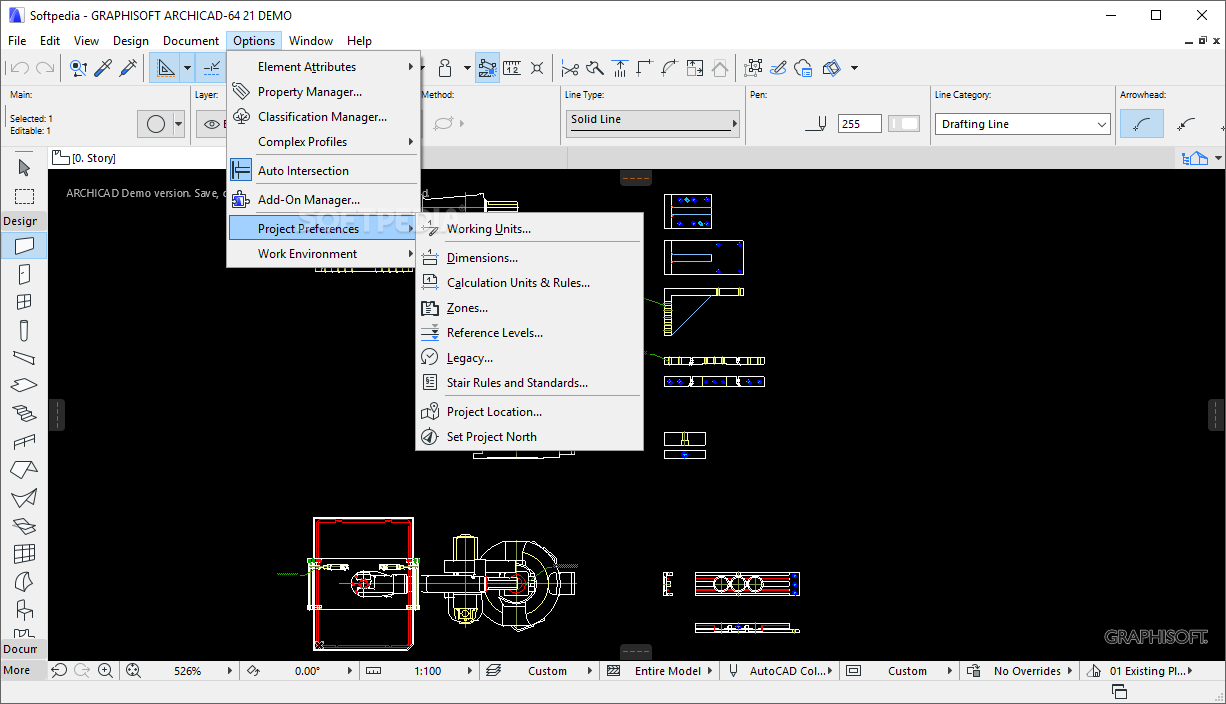Select the second arrowhead style button

click(x=1187, y=124)
